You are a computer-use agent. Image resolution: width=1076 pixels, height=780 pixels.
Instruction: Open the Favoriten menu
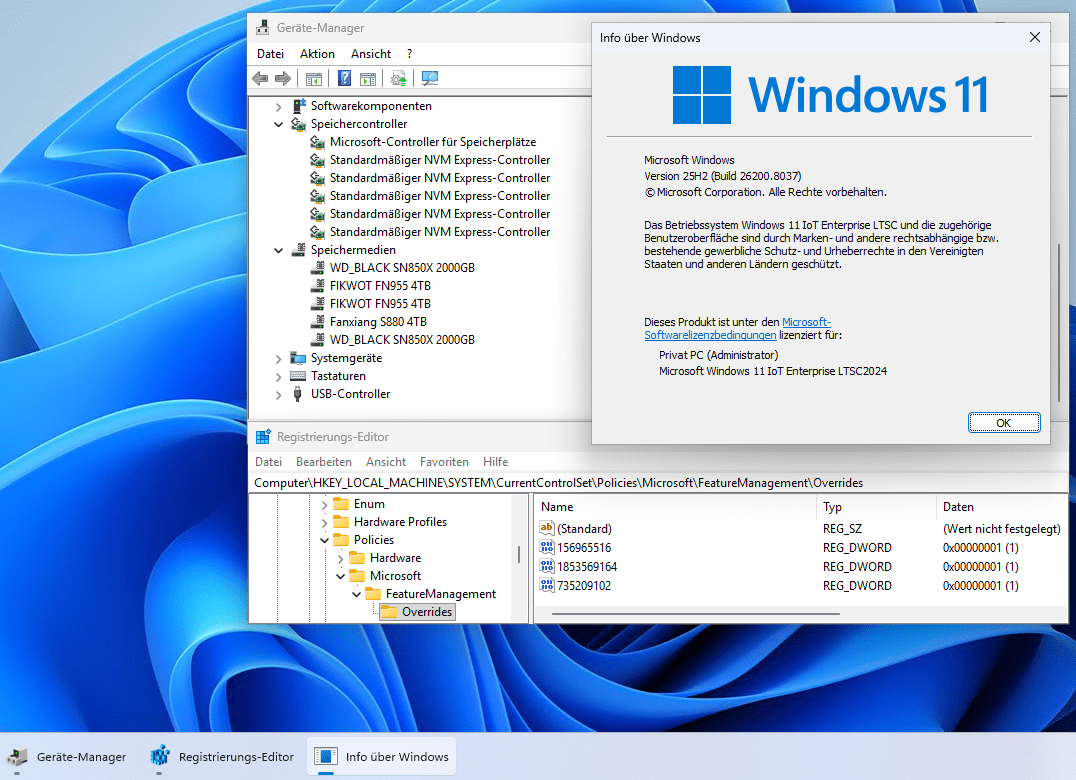click(444, 462)
